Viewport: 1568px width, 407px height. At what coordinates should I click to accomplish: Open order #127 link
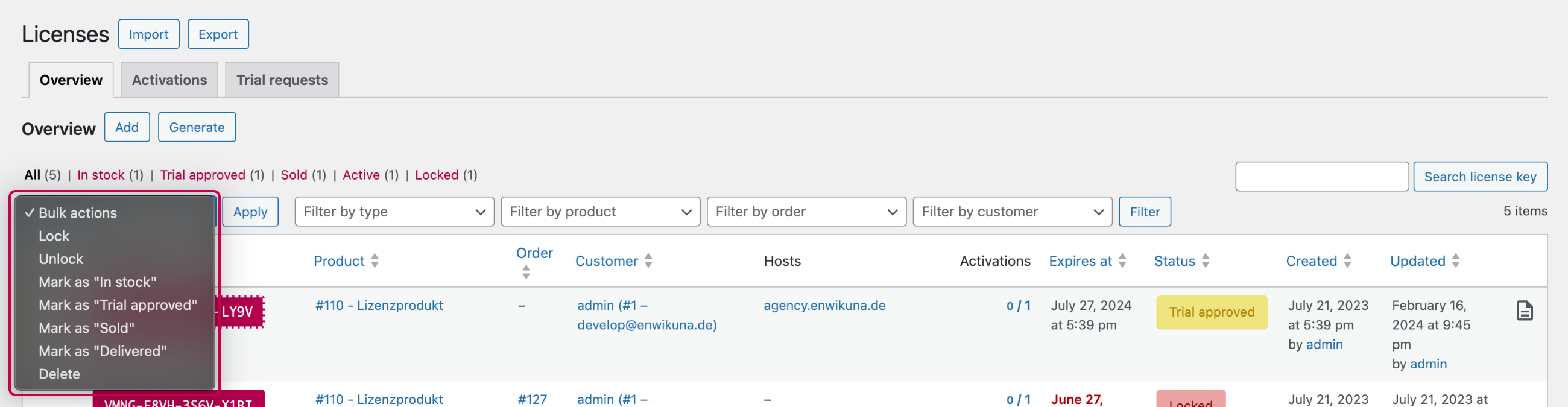click(532, 400)
